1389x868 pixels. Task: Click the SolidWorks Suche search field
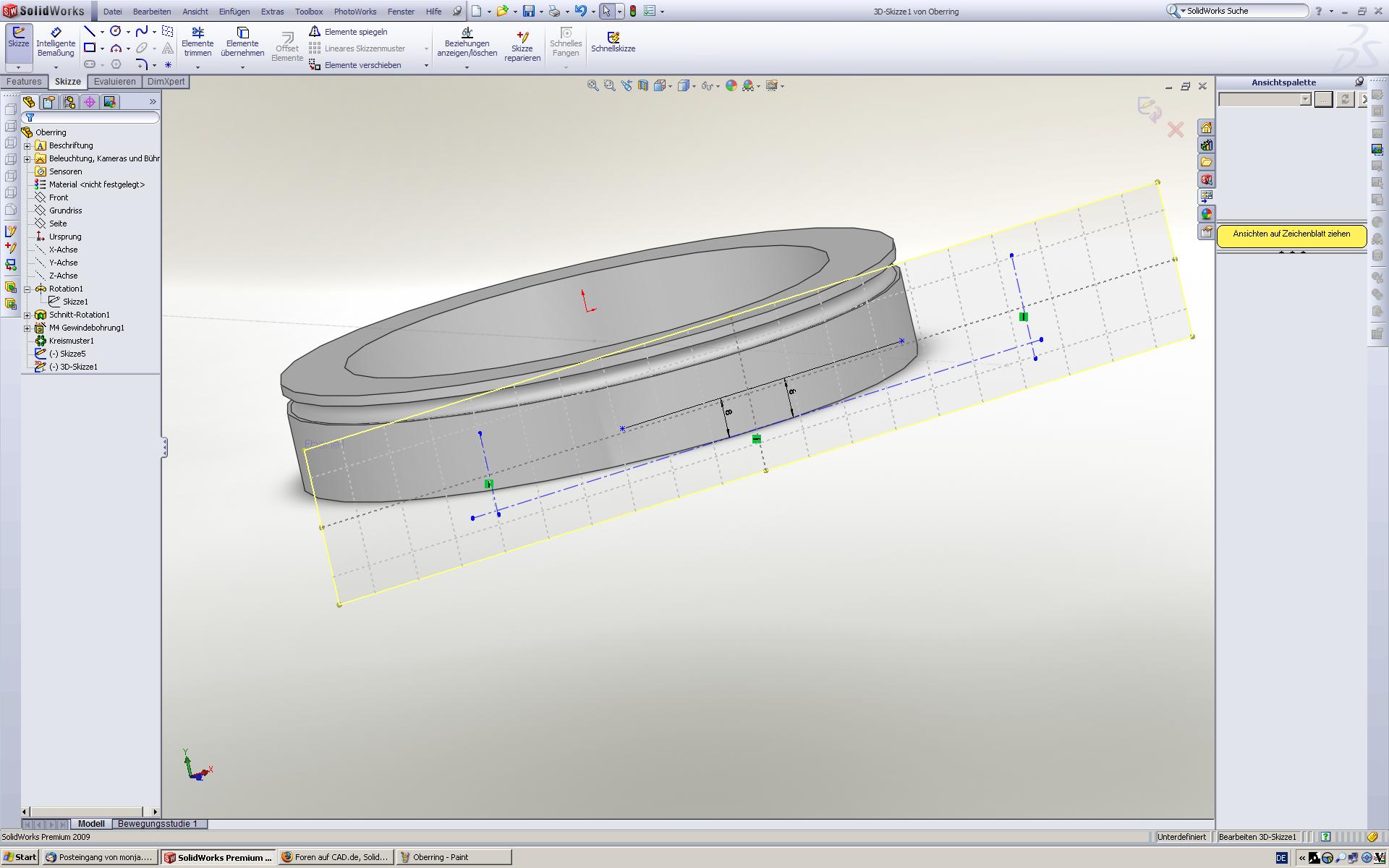click(x=1244, y=11)
